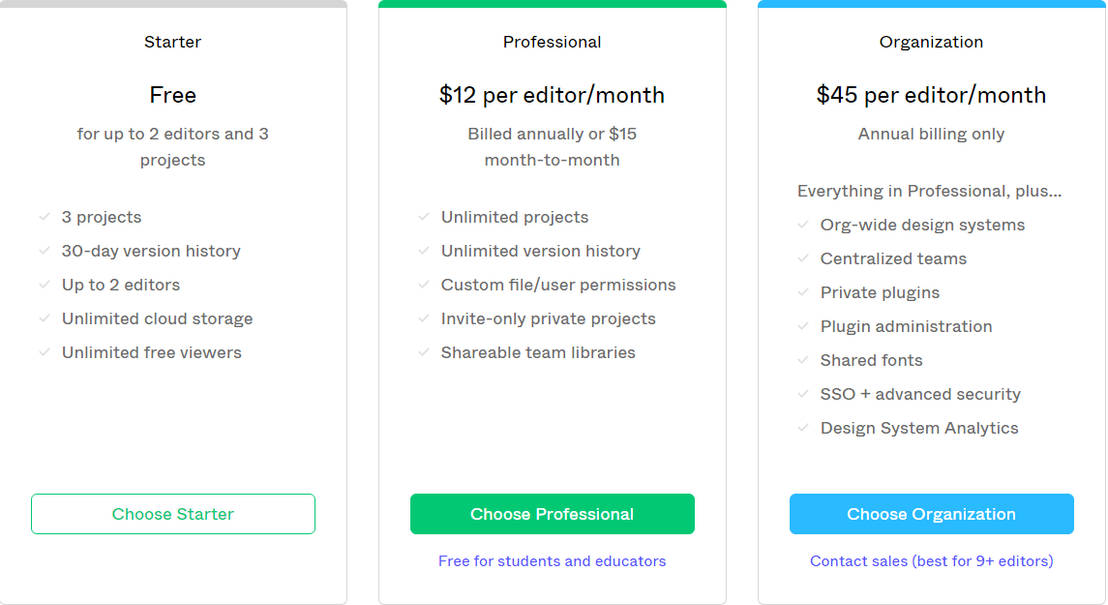Screen dimensions: 1108x605
Task: Click the Starter plan heading
Action: 173,42
